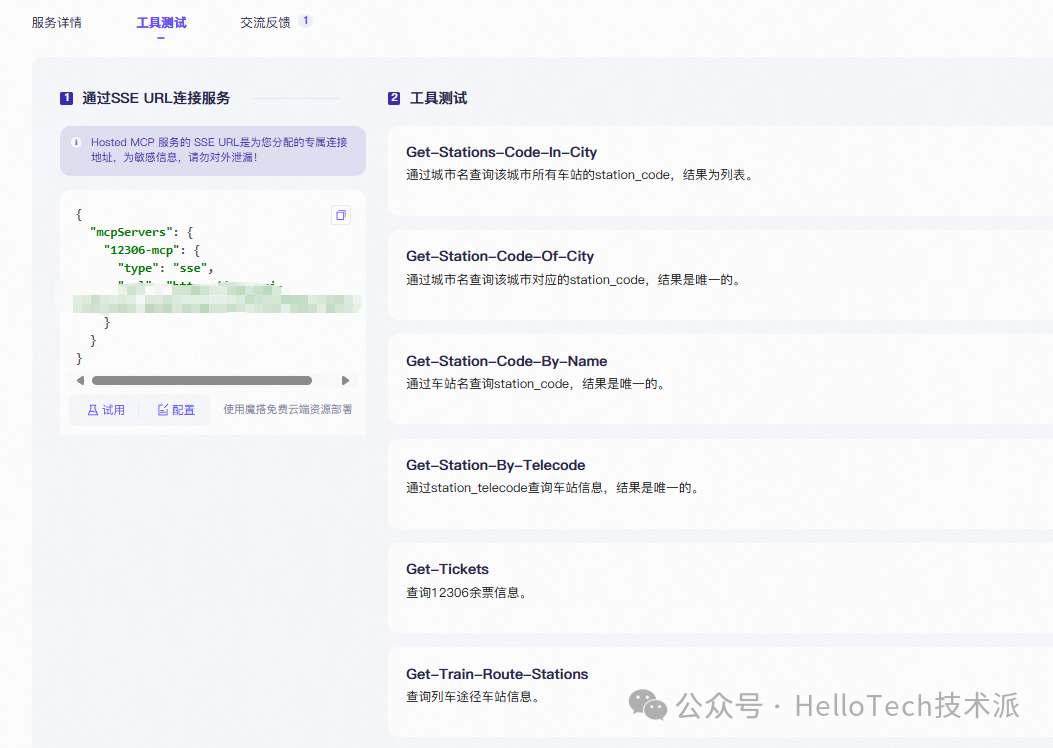
Task: Click the 配置 button
Action: tap(176, 409)
